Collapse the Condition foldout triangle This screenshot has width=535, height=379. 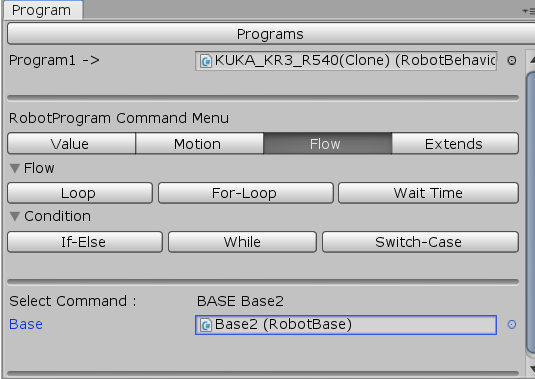click(15, 216)
